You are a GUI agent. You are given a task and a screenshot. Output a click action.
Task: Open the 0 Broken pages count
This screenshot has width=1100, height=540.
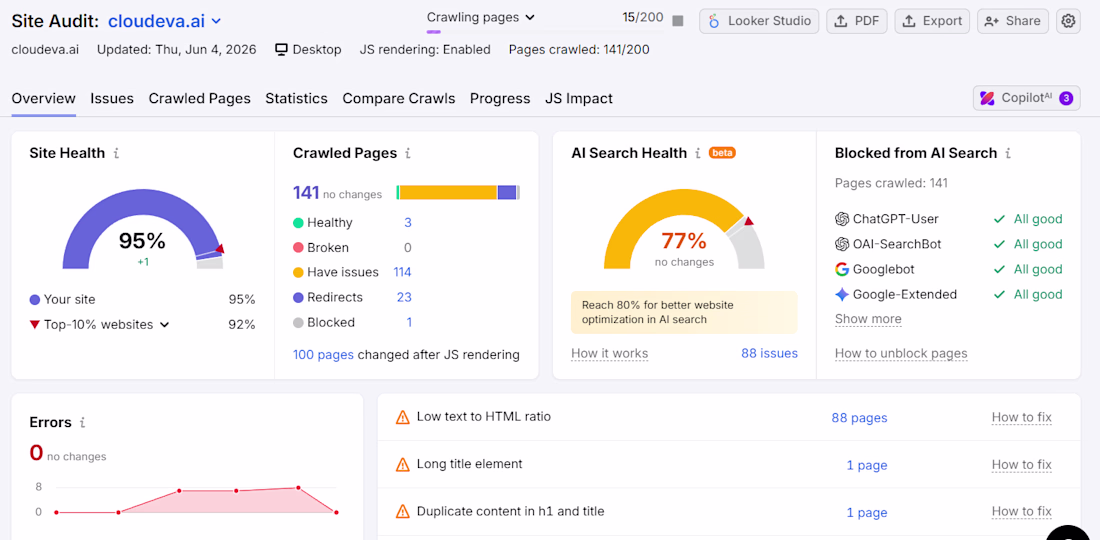coord(408,248)
